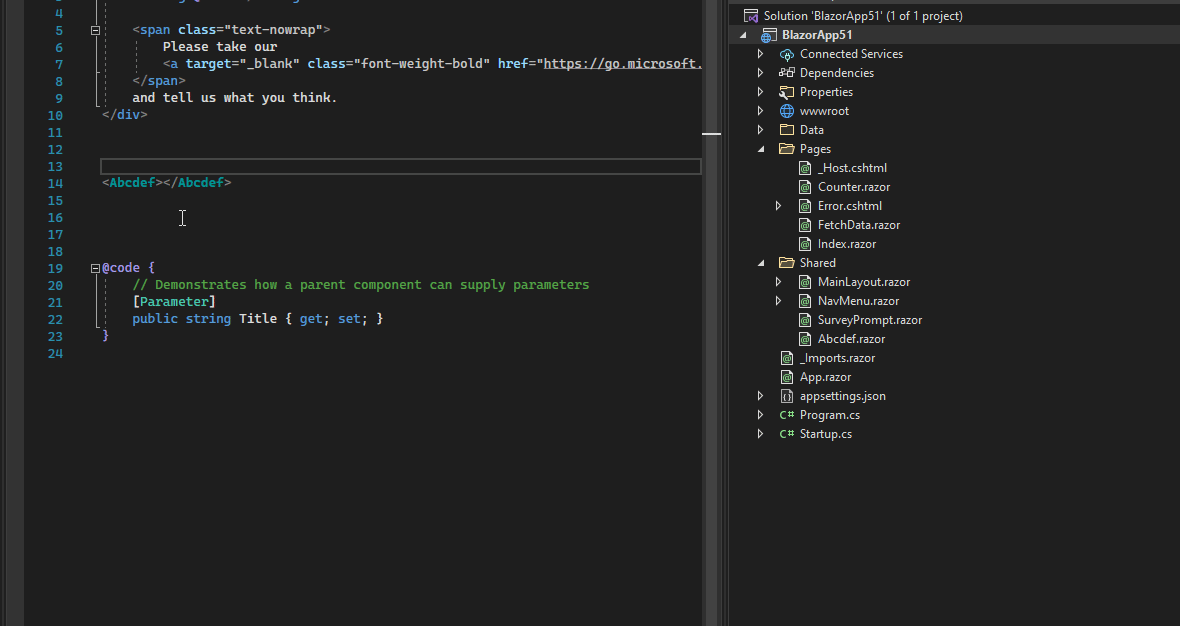Image resolution: width=1180 pixels, height=626 pixels.
Task: Expand the Program.cs node
Action: [760, 415]
